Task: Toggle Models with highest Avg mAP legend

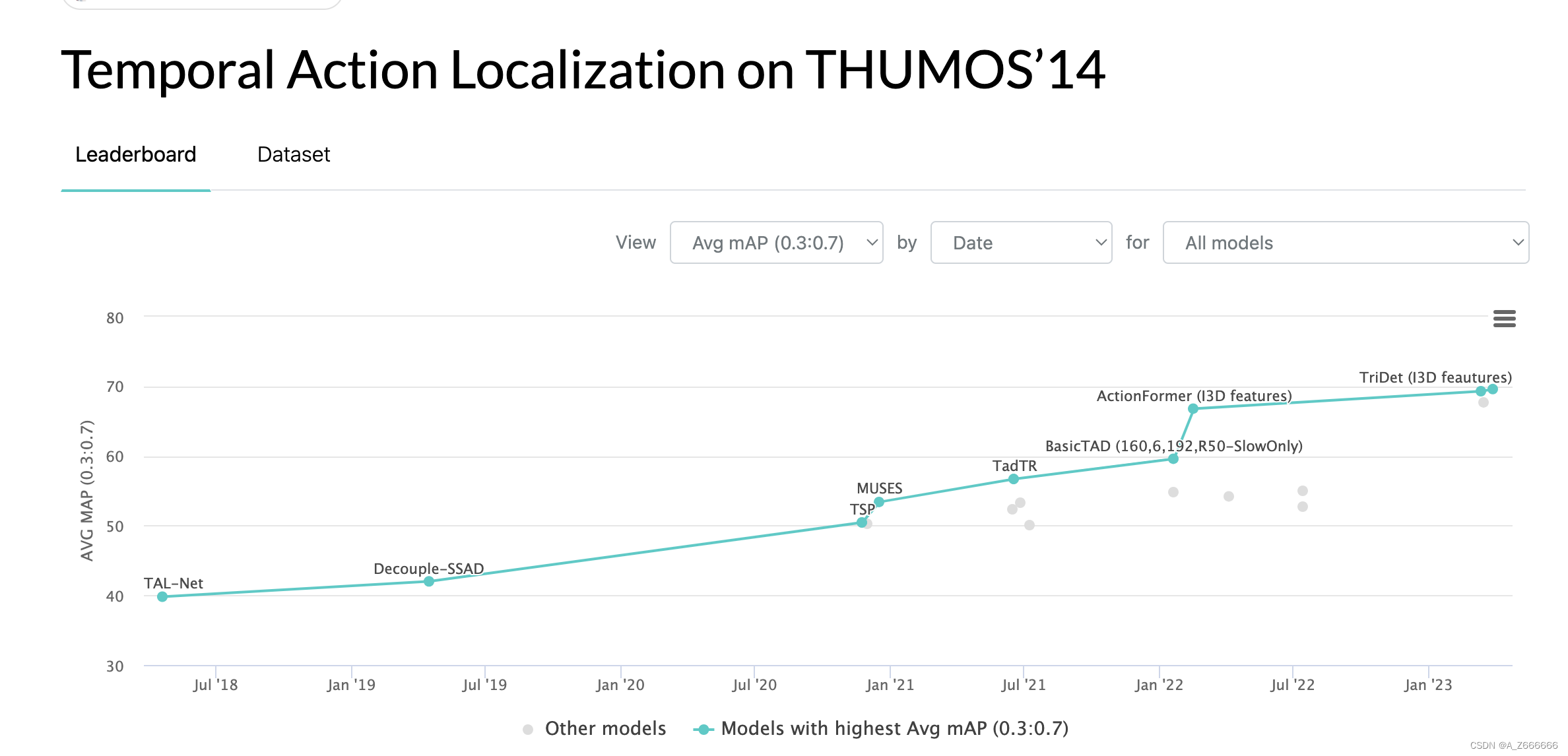Action: (881, 728)
